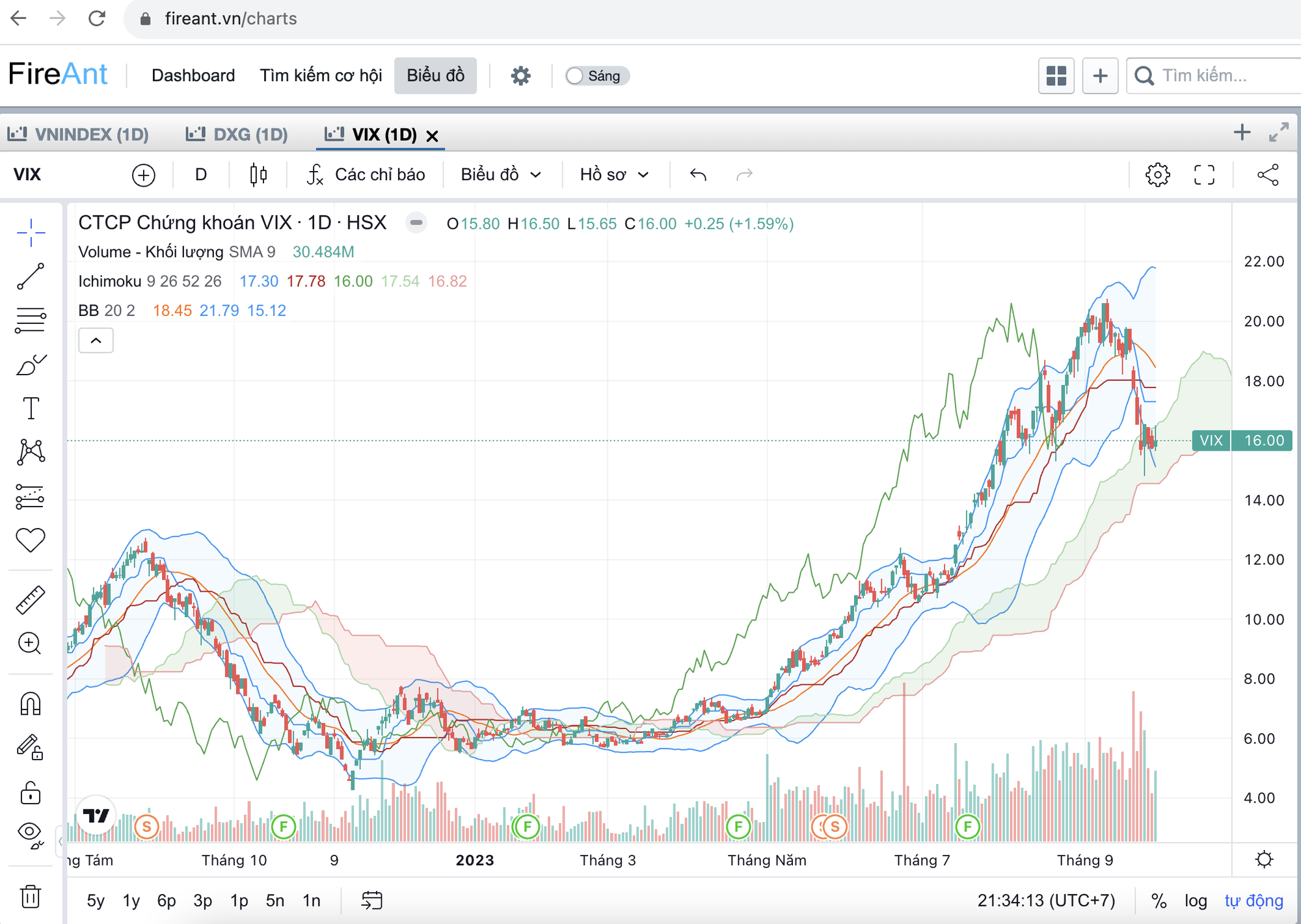The height and width of the screenshot is (924, 1301).
Task: Toggle the magnet snap mode
Action: click(31, 704)
